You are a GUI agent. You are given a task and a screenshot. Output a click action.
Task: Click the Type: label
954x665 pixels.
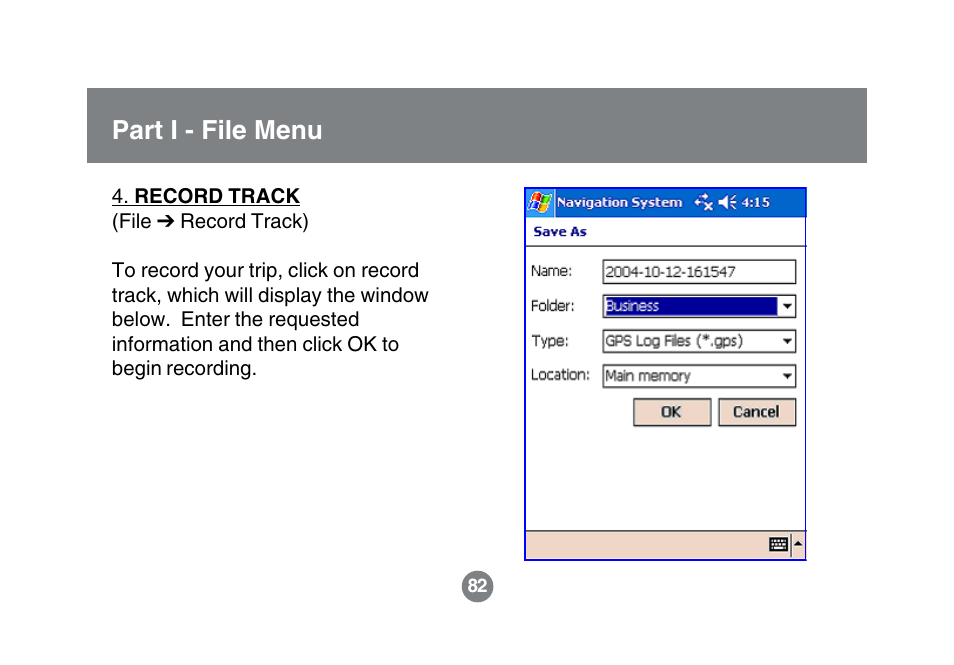click(549, 341)
